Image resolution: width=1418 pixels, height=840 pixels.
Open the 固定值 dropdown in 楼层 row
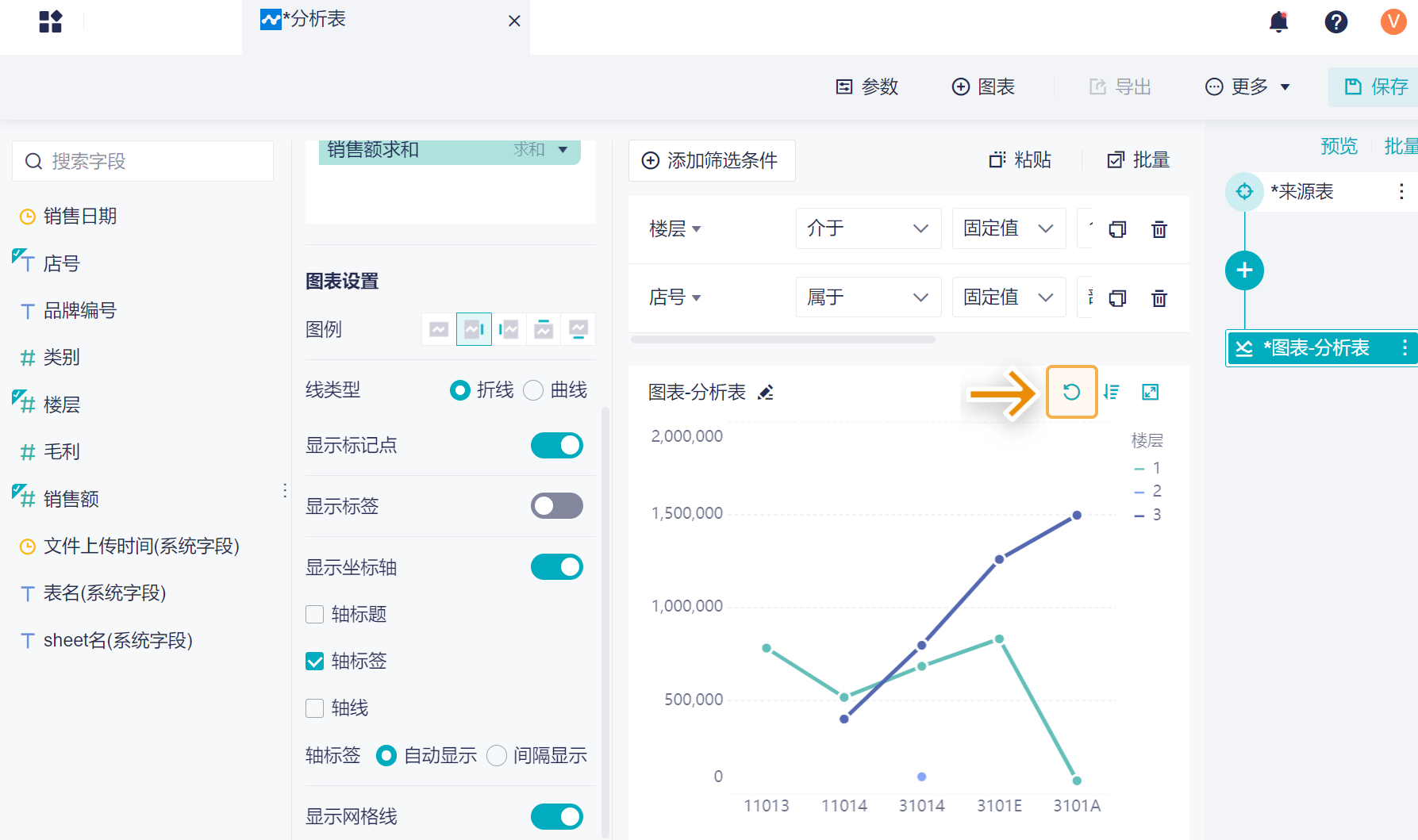tap(1009, 228)
